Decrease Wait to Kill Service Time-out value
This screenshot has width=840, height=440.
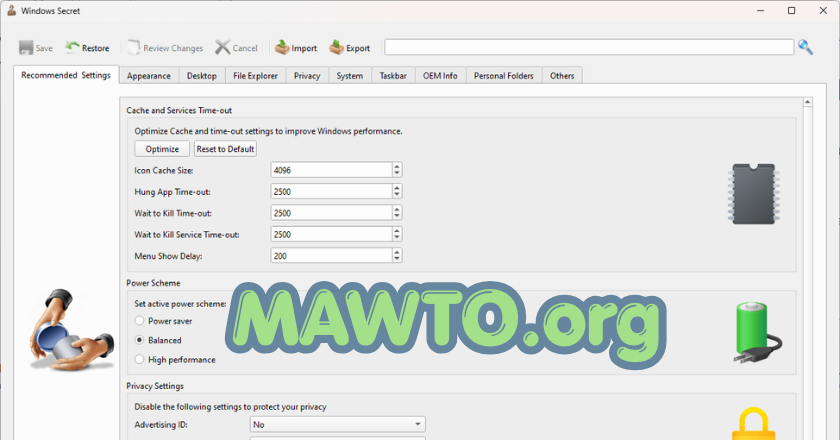[x=397, y=238]
